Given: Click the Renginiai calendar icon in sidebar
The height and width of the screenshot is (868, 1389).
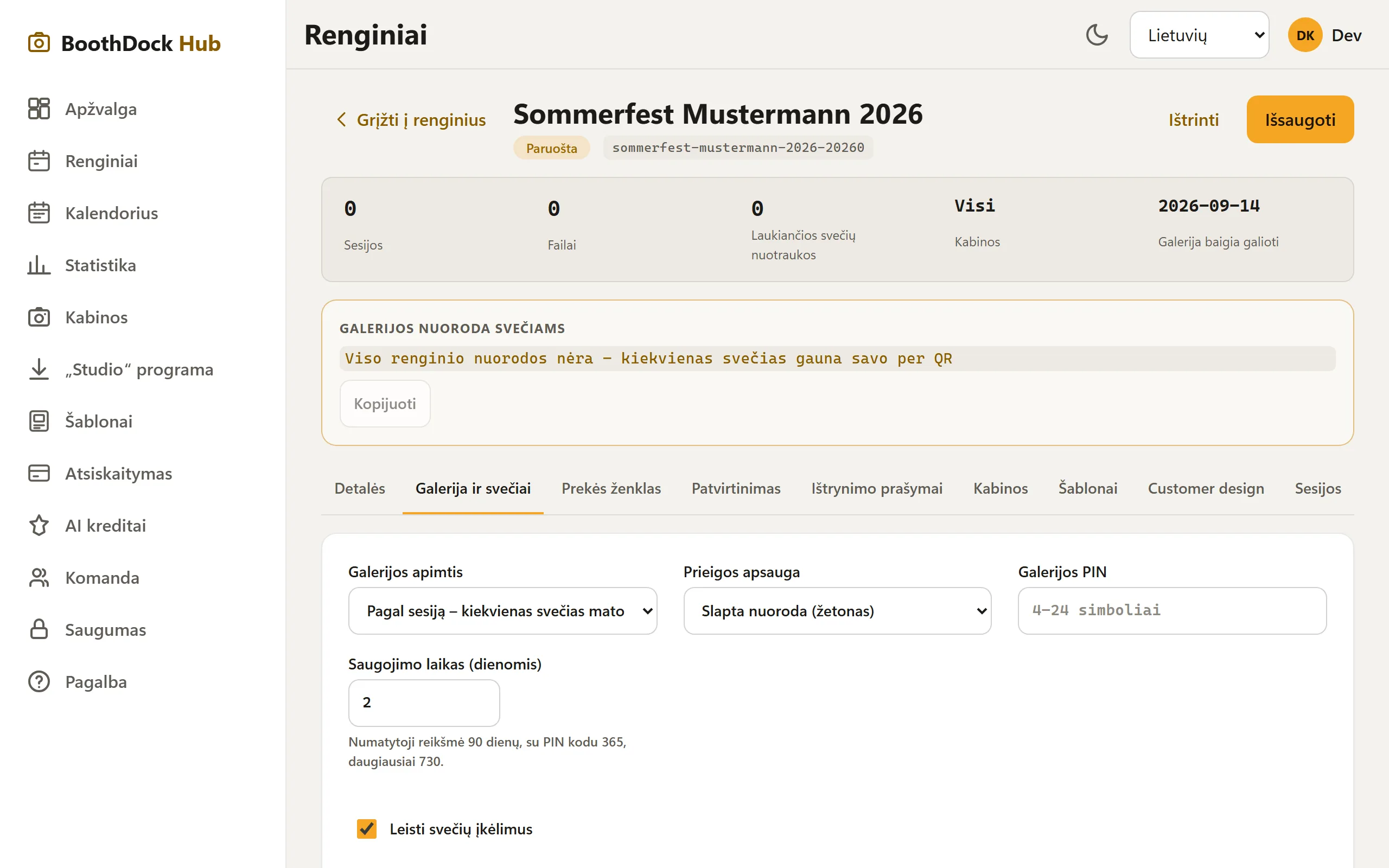Looking at the screenshot, I should [x=39, y=161].
